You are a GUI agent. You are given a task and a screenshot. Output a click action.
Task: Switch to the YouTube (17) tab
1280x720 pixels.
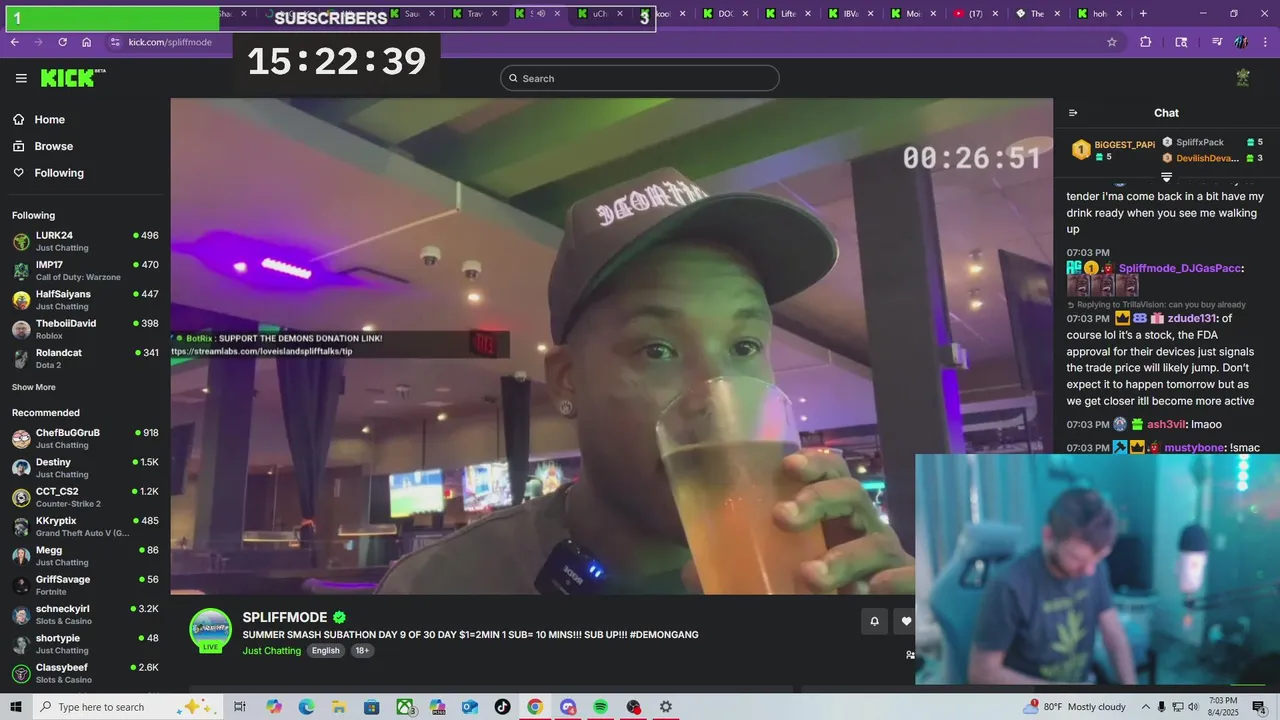[x=974, y=14]
